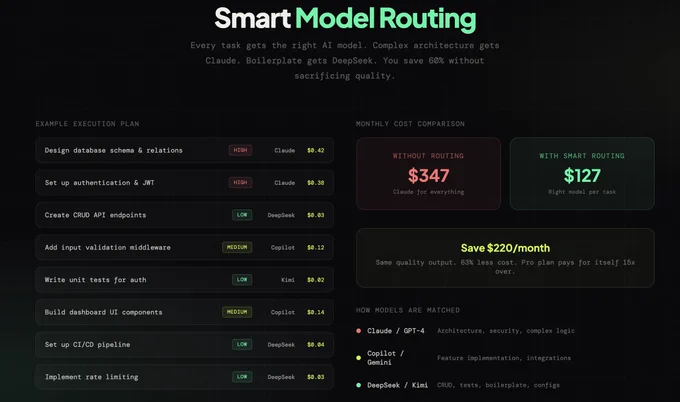Image resolution: width=680 pixels, height=402 pixels.
Task: Open the Design database schema & relations task
Action: point(184,150)
